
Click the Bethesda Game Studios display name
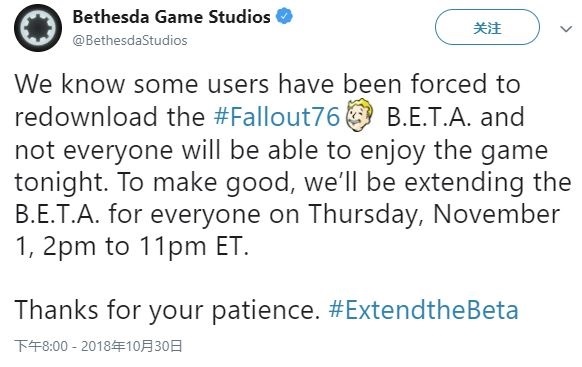171,17
